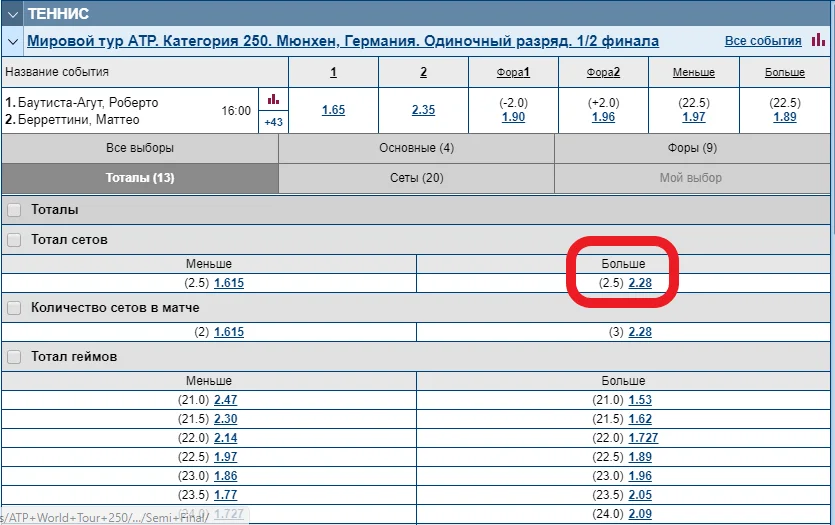This screenshot has height=525, width=835.
Task: Pick games over (22.5) odds 1.89 in list
Action: click(640, 457)
